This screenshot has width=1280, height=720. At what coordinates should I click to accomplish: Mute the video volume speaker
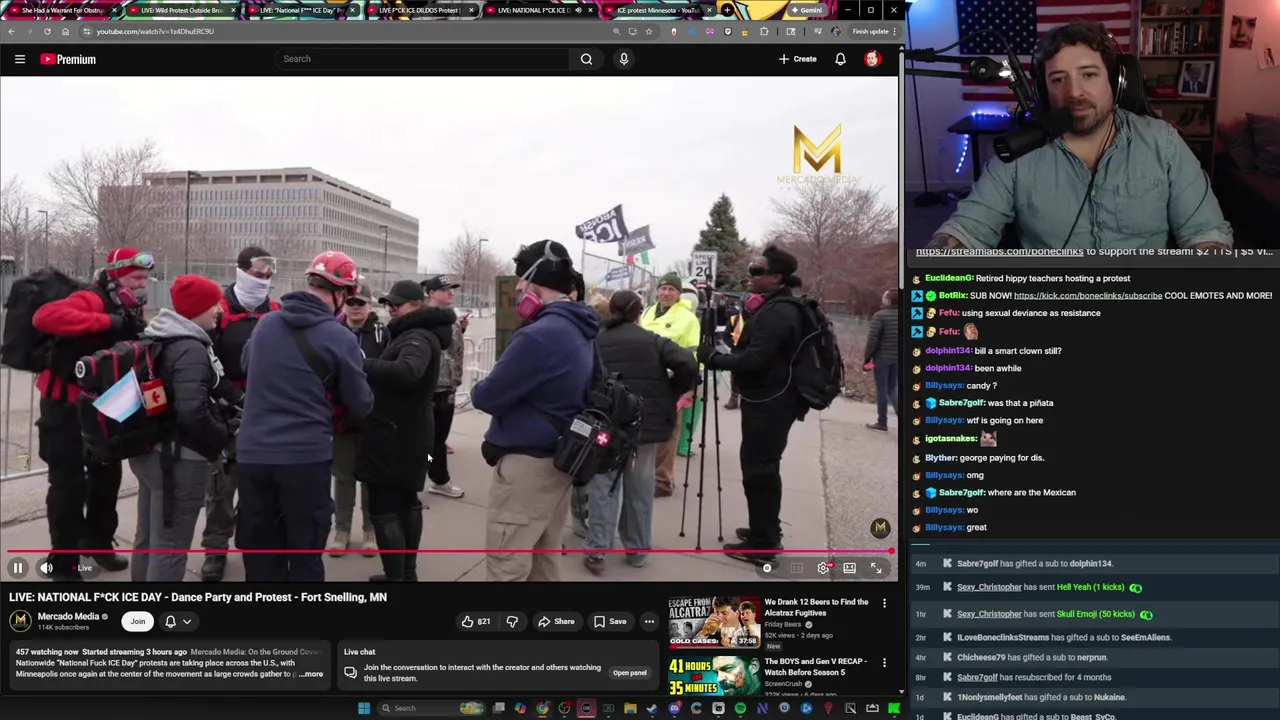pyautogui.click(x=46, y=568)
